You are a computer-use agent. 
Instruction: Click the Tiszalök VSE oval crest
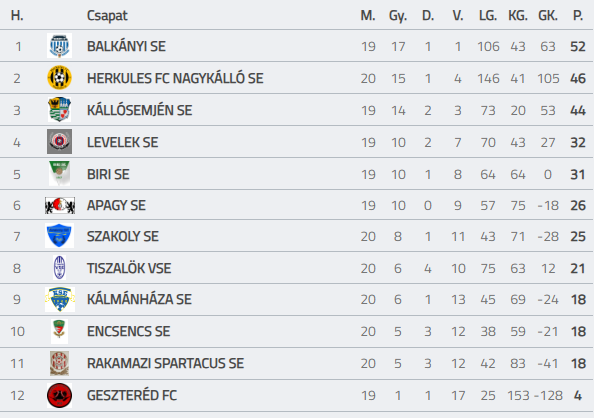(x=59, y=268)
